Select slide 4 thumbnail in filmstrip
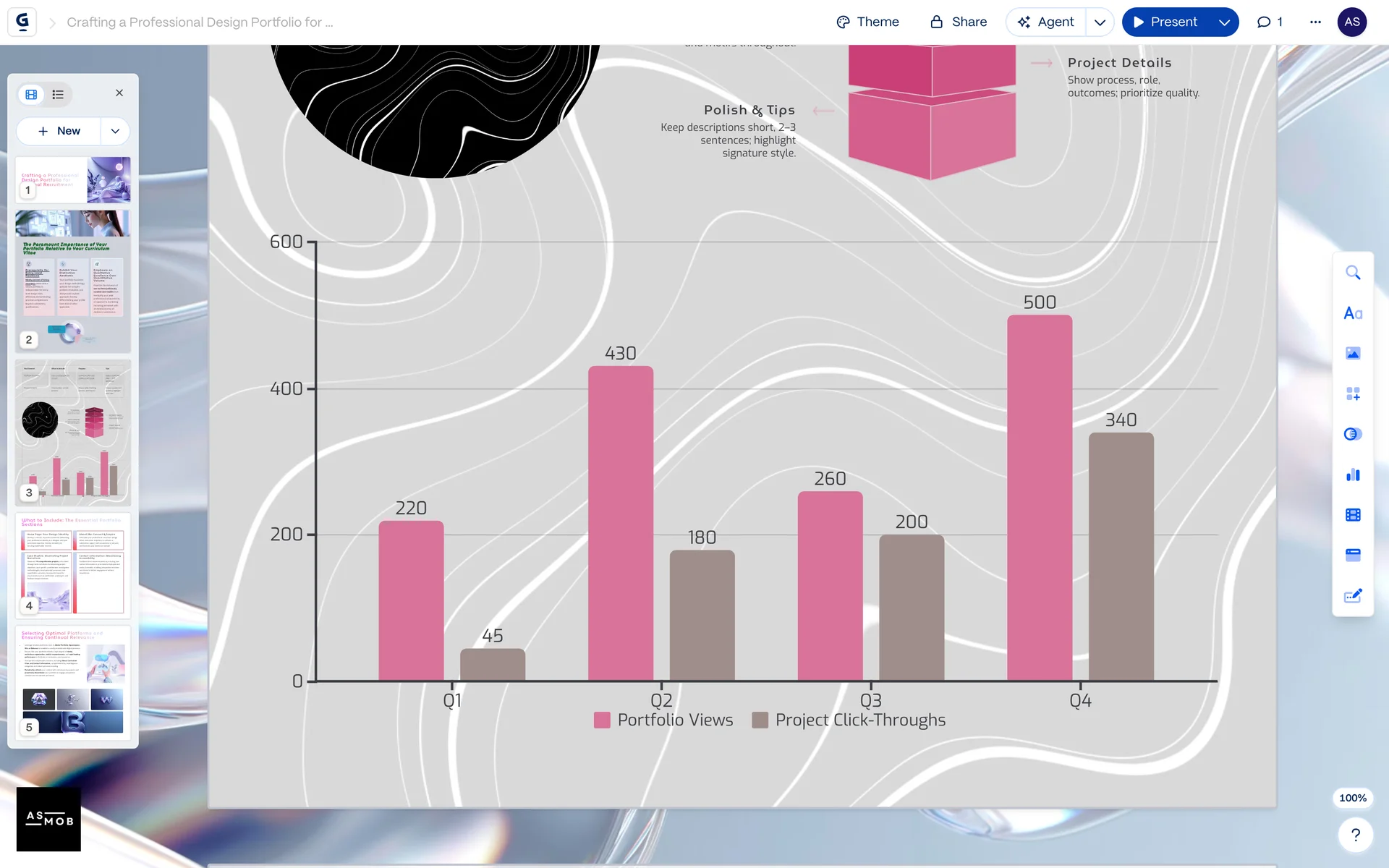 click(73, 565)
